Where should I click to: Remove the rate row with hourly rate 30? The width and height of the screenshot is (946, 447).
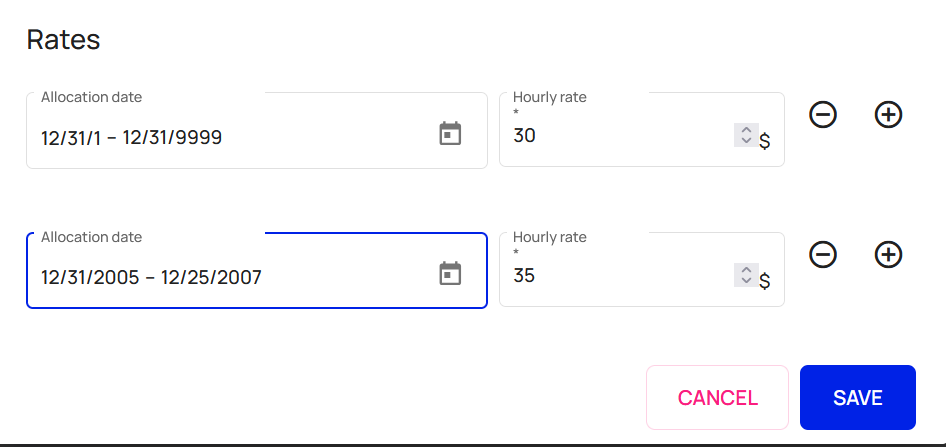coord(823,115)
